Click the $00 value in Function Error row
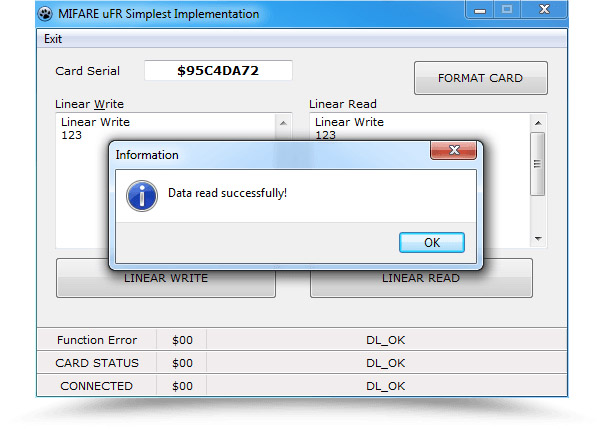Viewport: 605px width, 429px height. click(x=182, y=340)
